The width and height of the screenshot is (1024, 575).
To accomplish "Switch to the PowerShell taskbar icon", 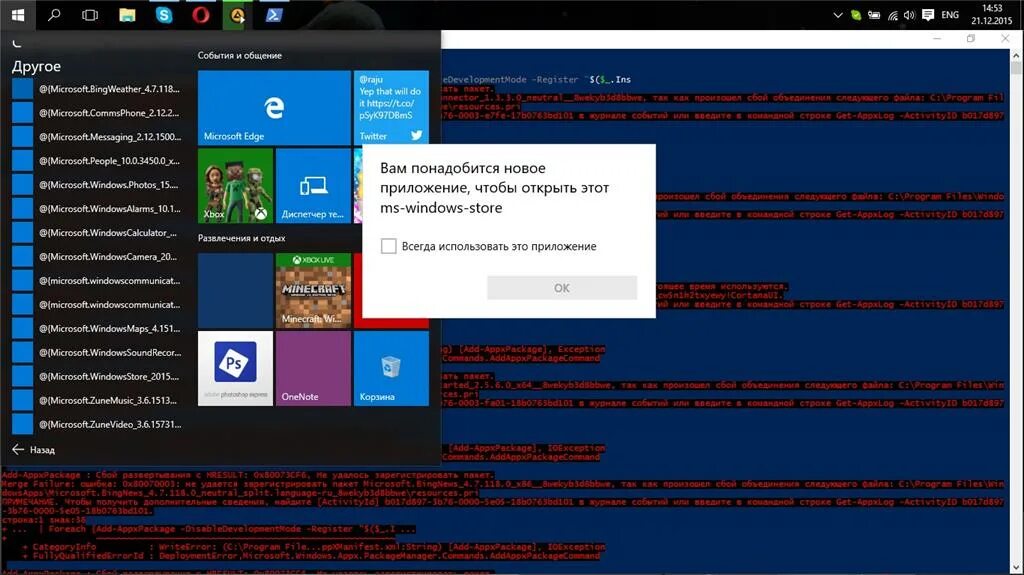I will point(274,14).
